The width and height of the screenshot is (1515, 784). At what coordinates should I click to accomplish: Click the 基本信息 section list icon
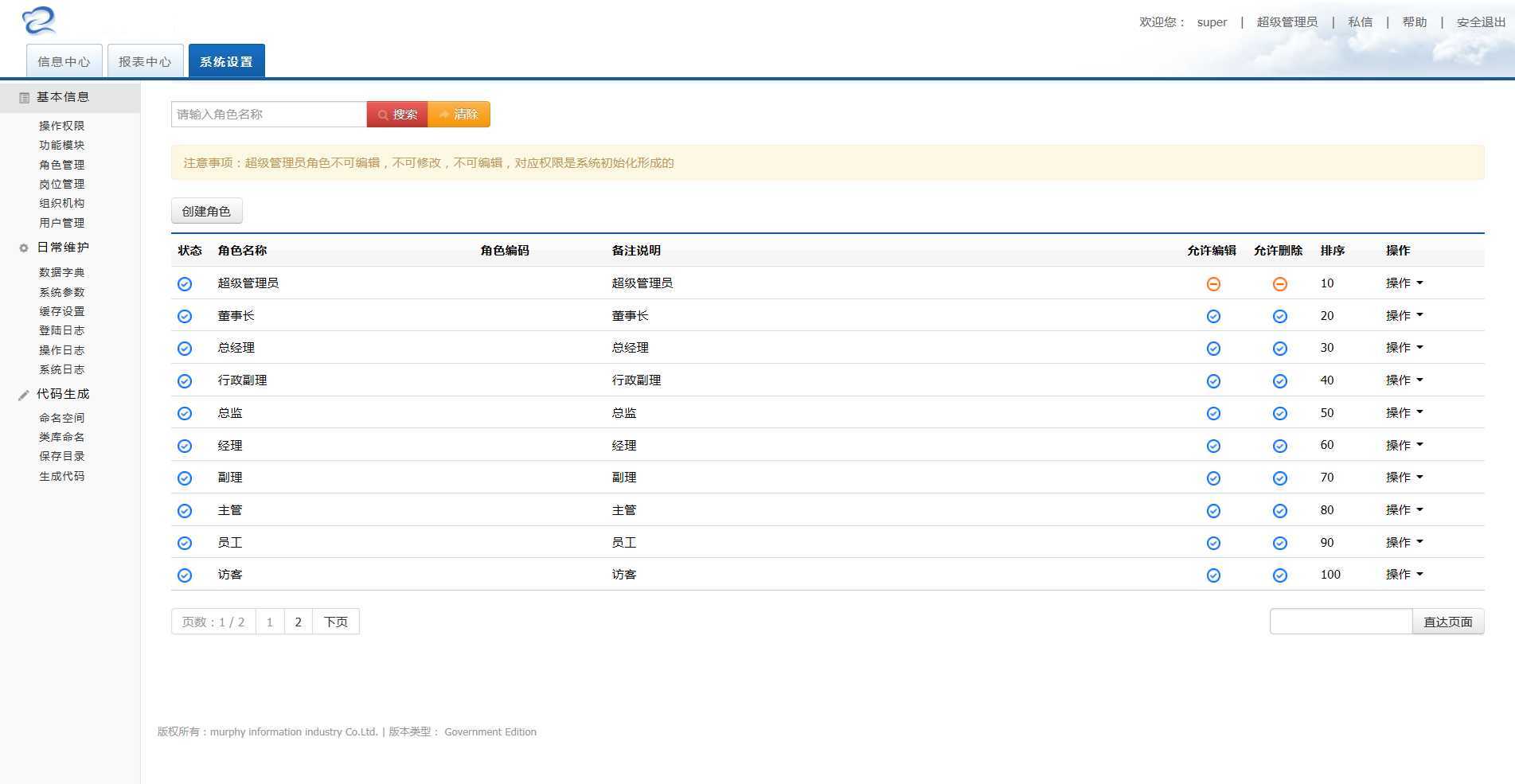24,98
